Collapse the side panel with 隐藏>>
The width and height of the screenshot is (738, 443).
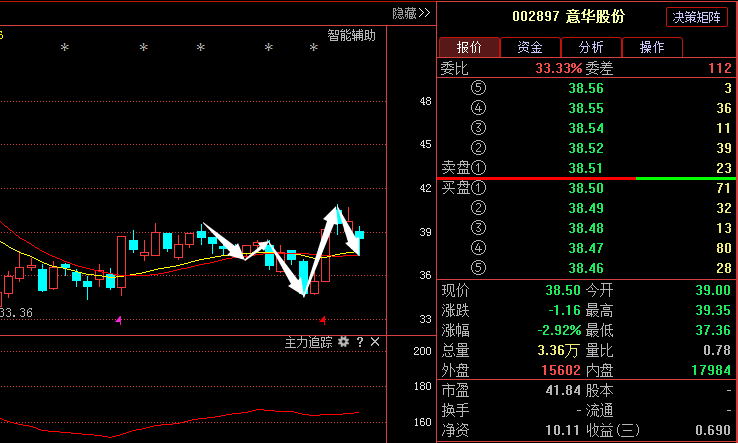[411, 13]
